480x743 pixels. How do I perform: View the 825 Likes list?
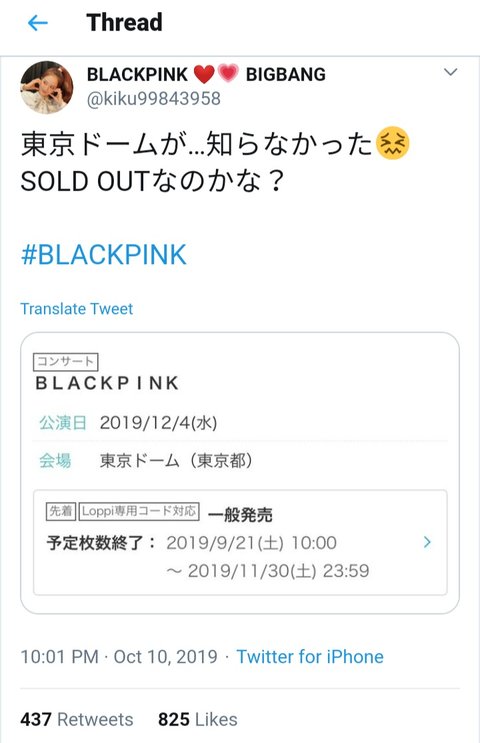pyautogui.click(x=198, y=719)
